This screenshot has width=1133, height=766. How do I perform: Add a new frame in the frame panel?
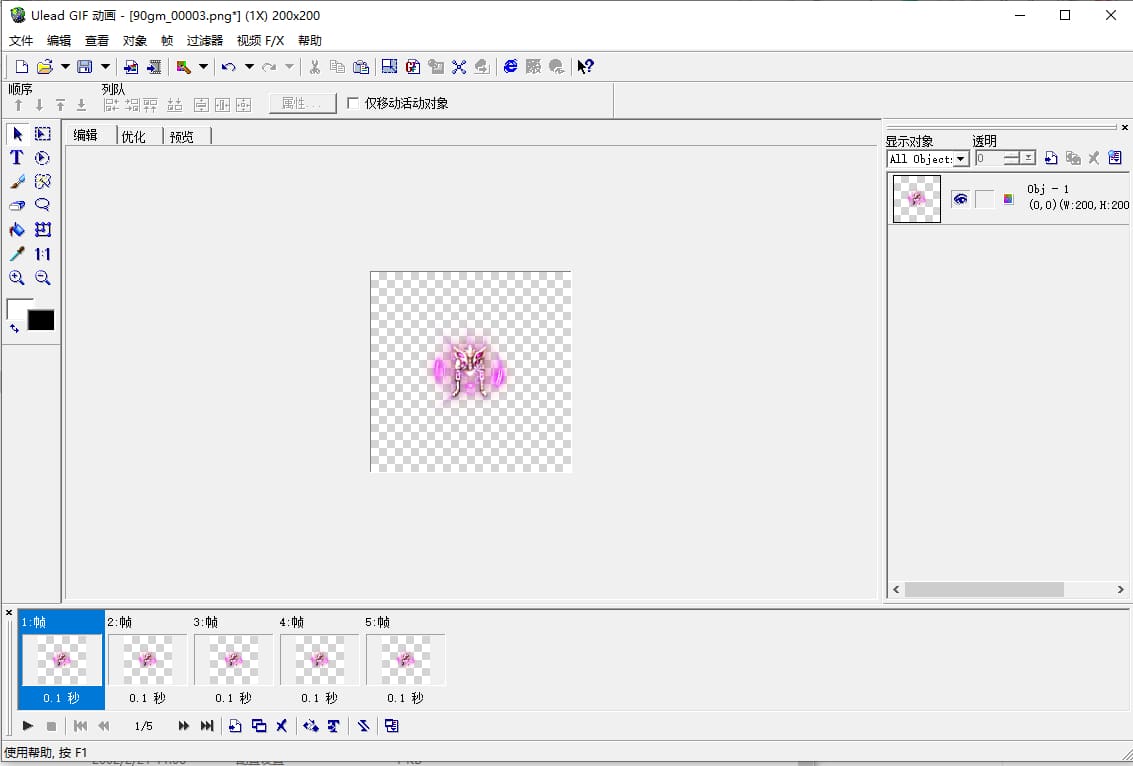[235, 726]
